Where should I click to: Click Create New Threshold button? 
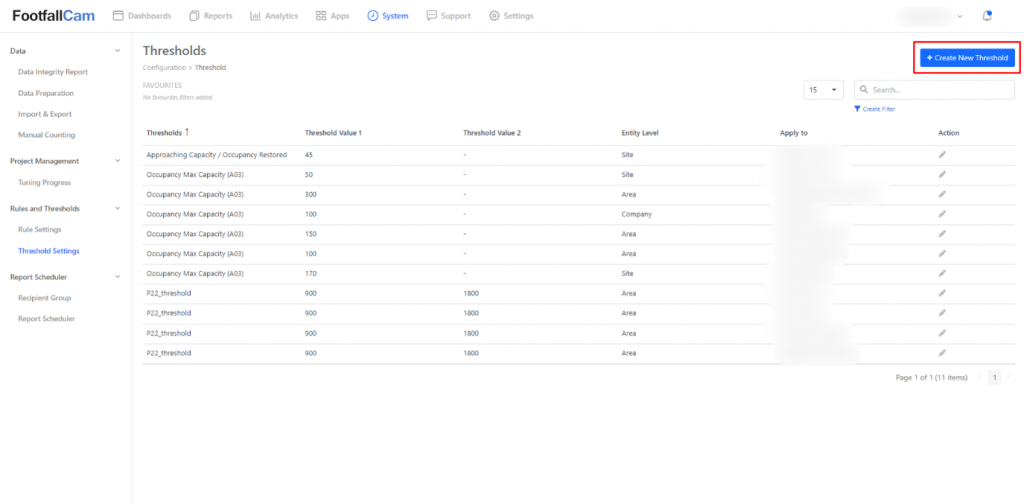point(967,58)
